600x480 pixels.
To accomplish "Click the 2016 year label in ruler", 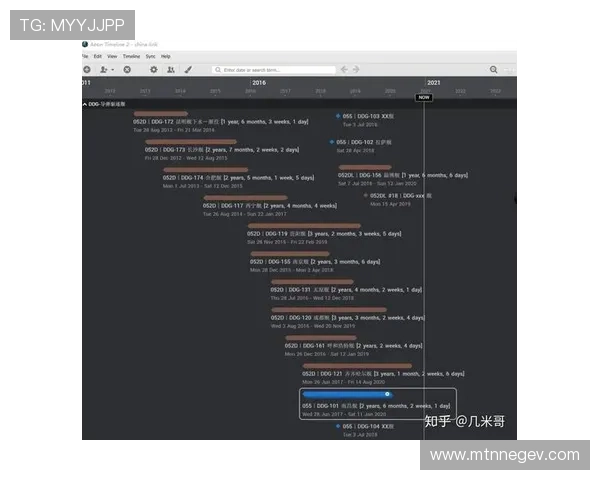I will [259, 82].
